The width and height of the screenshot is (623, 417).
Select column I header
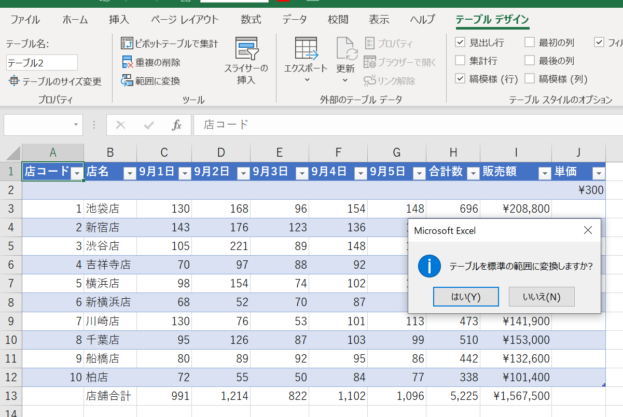click(x=516, y=153)
